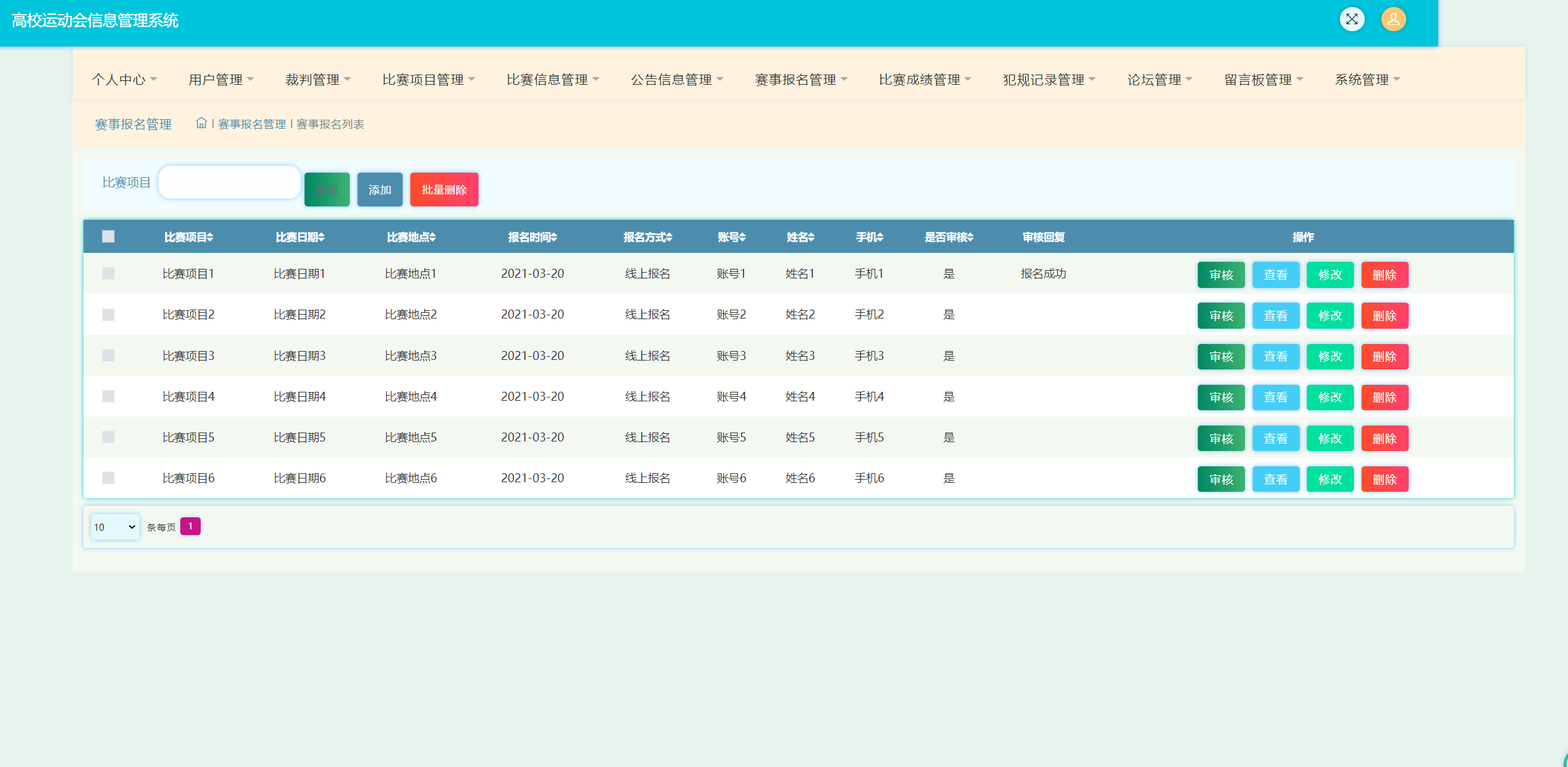Toggle the select-all checkbox in table header

(x=108, y=236)
